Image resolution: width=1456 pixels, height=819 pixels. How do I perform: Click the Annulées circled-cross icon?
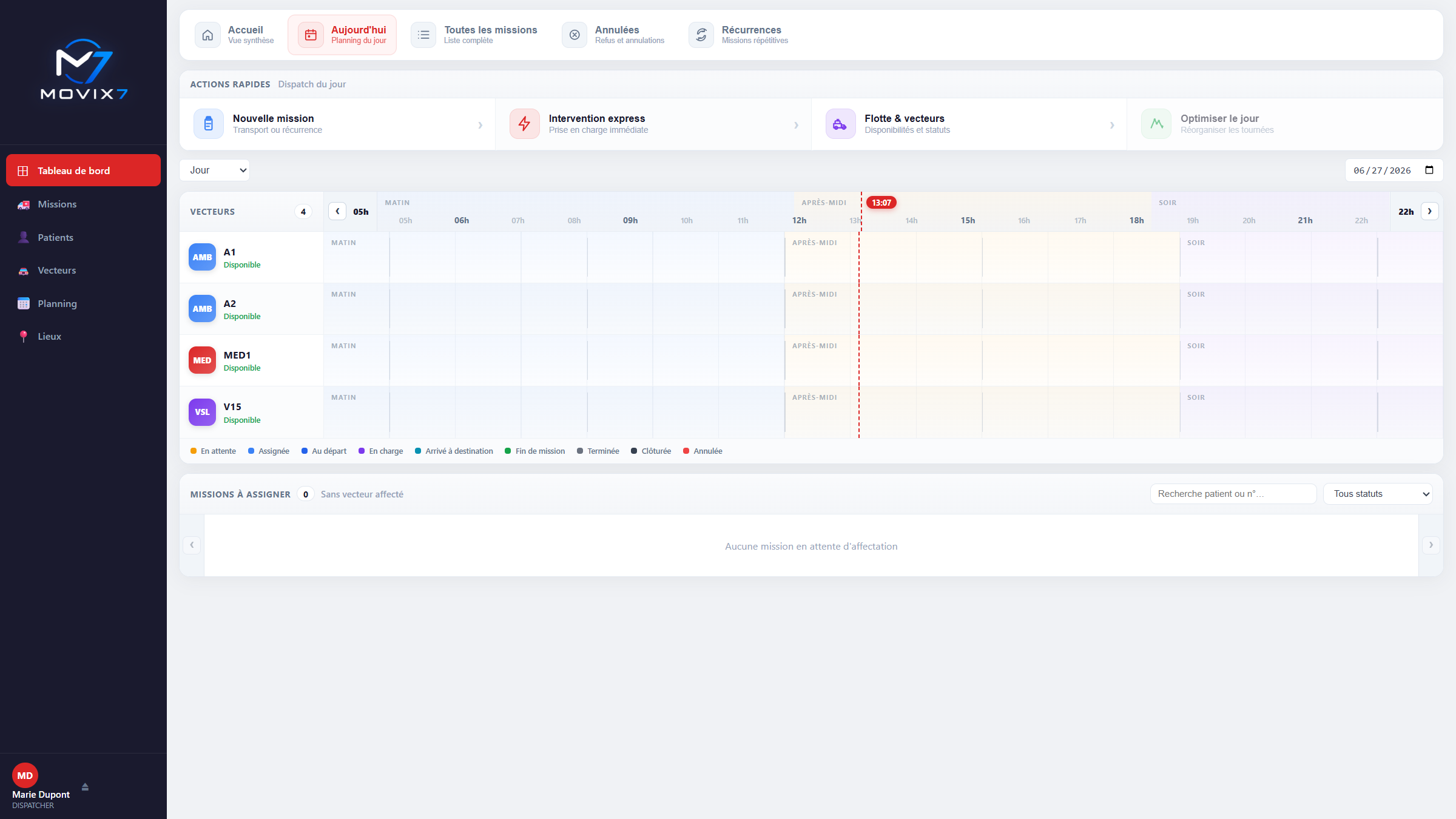[575, 35]
